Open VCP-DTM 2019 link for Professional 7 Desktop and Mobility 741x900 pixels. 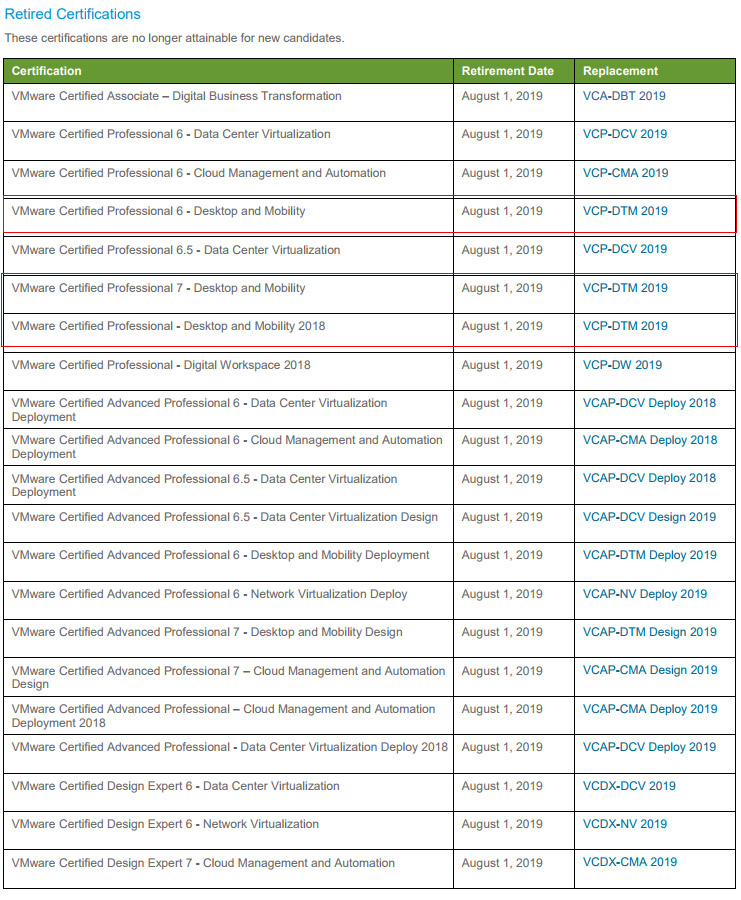(625, 288)
